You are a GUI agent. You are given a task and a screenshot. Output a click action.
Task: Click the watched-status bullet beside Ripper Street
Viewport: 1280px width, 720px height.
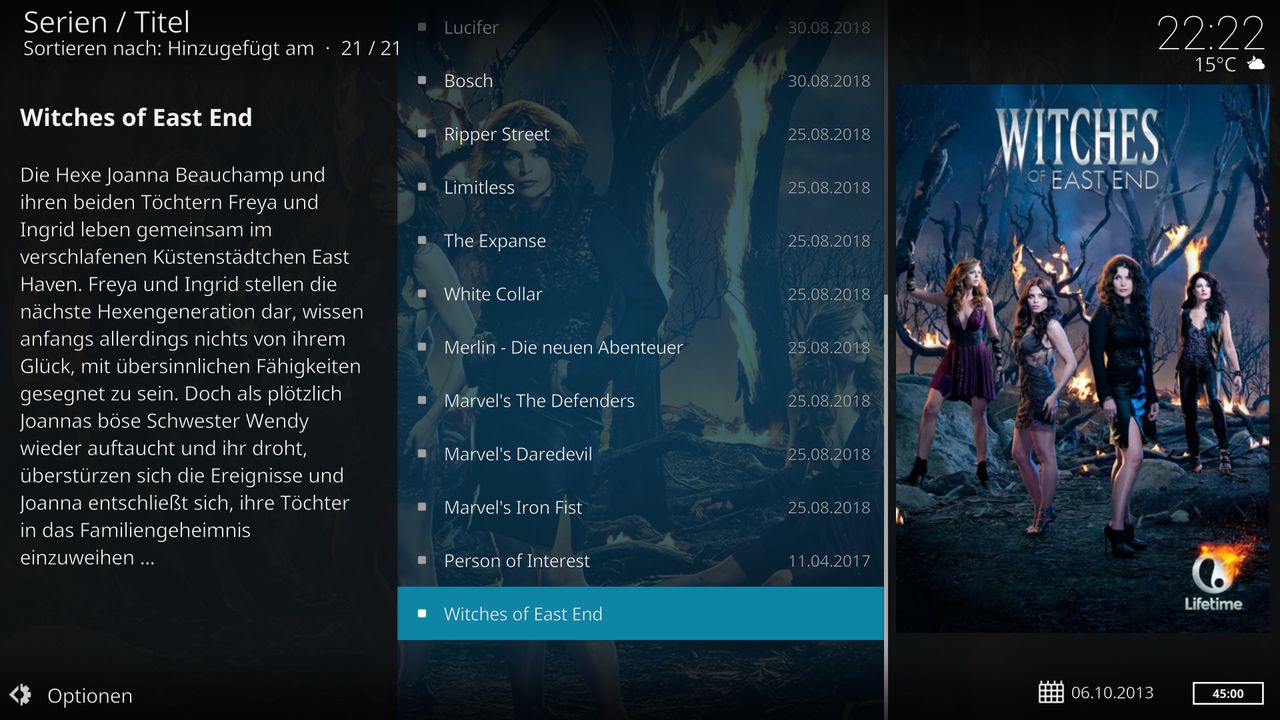coord(422,134)
